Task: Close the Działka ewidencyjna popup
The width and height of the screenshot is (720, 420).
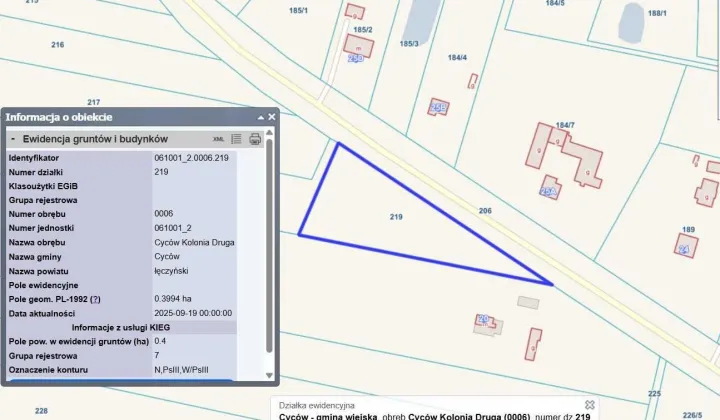Action: (x=590, y=405)
